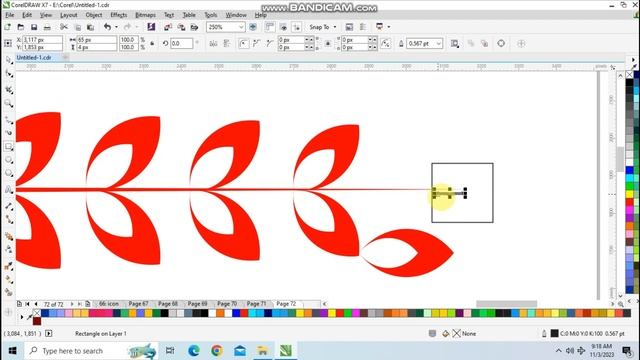Click the Undo arrow icon
This screenshot has width=640, height=360.
(x=107, y=27)
